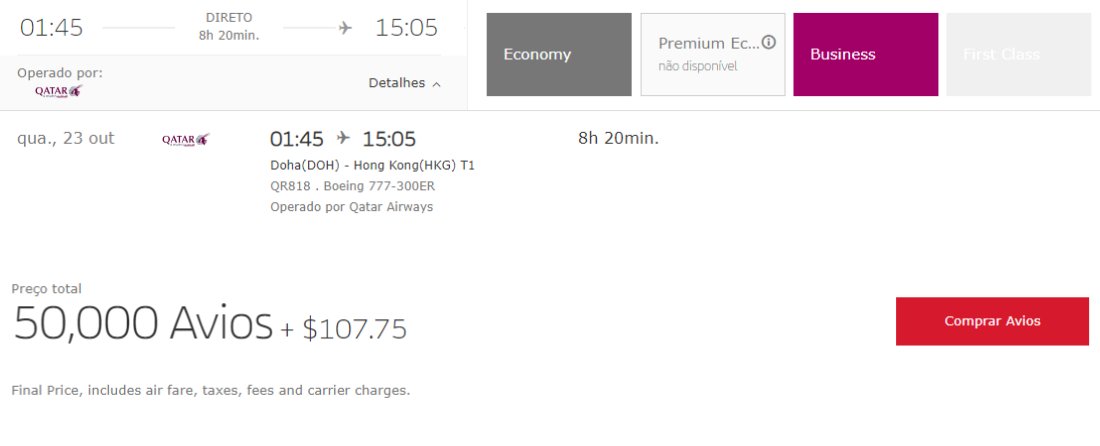Click the airplane icon in the summary timeline

pyautogui.click(x=345, y=28)
